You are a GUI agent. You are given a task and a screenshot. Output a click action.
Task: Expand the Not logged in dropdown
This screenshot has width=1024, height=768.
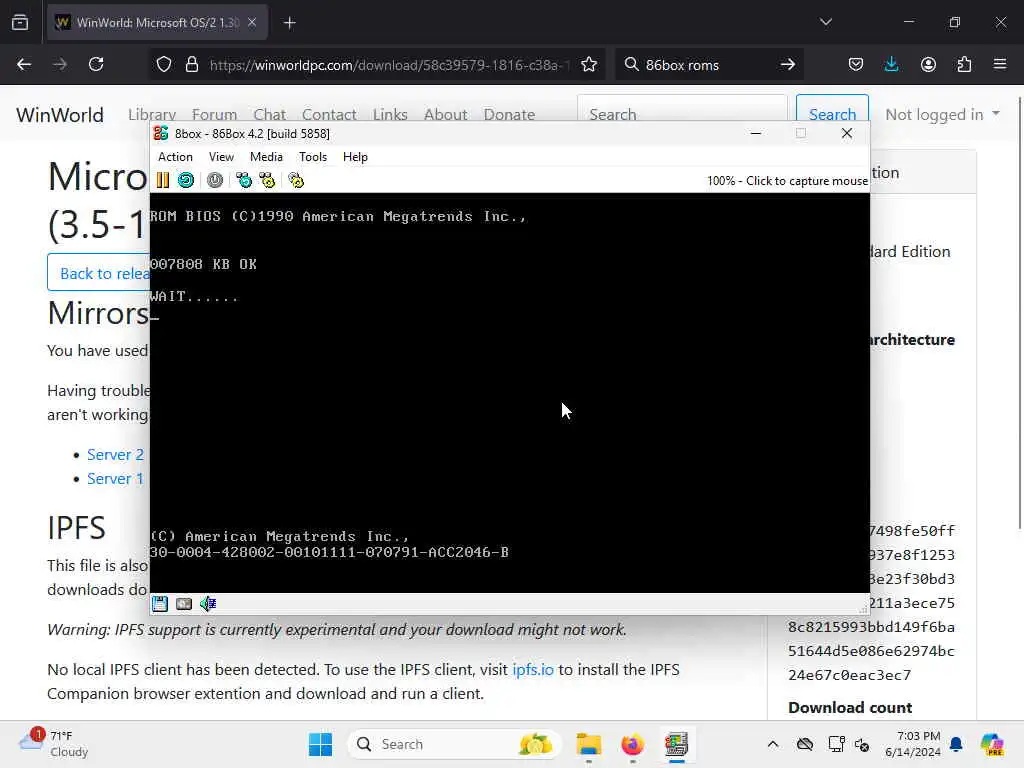click(x=942, y=114)
